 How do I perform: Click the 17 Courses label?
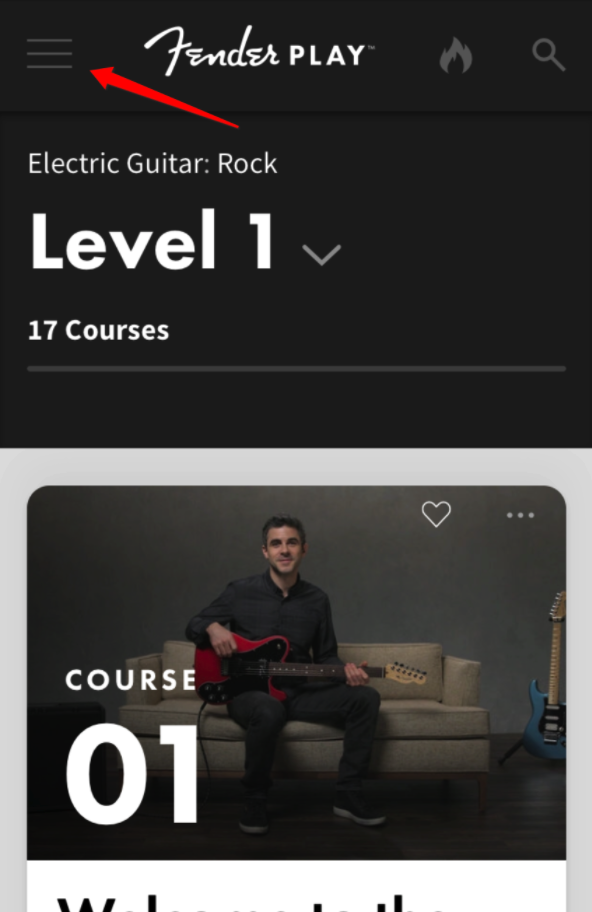coord(98,330)
